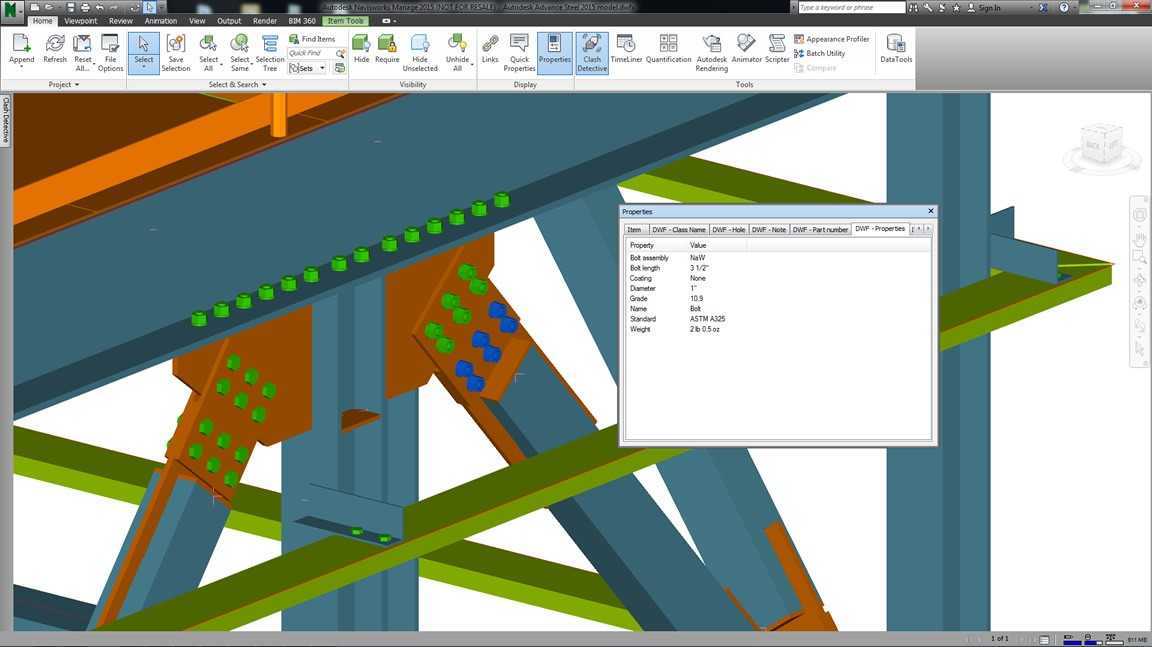The image size is (1152, 647).
Task: Open the Render ribbon tab
Action: (265, 21)
